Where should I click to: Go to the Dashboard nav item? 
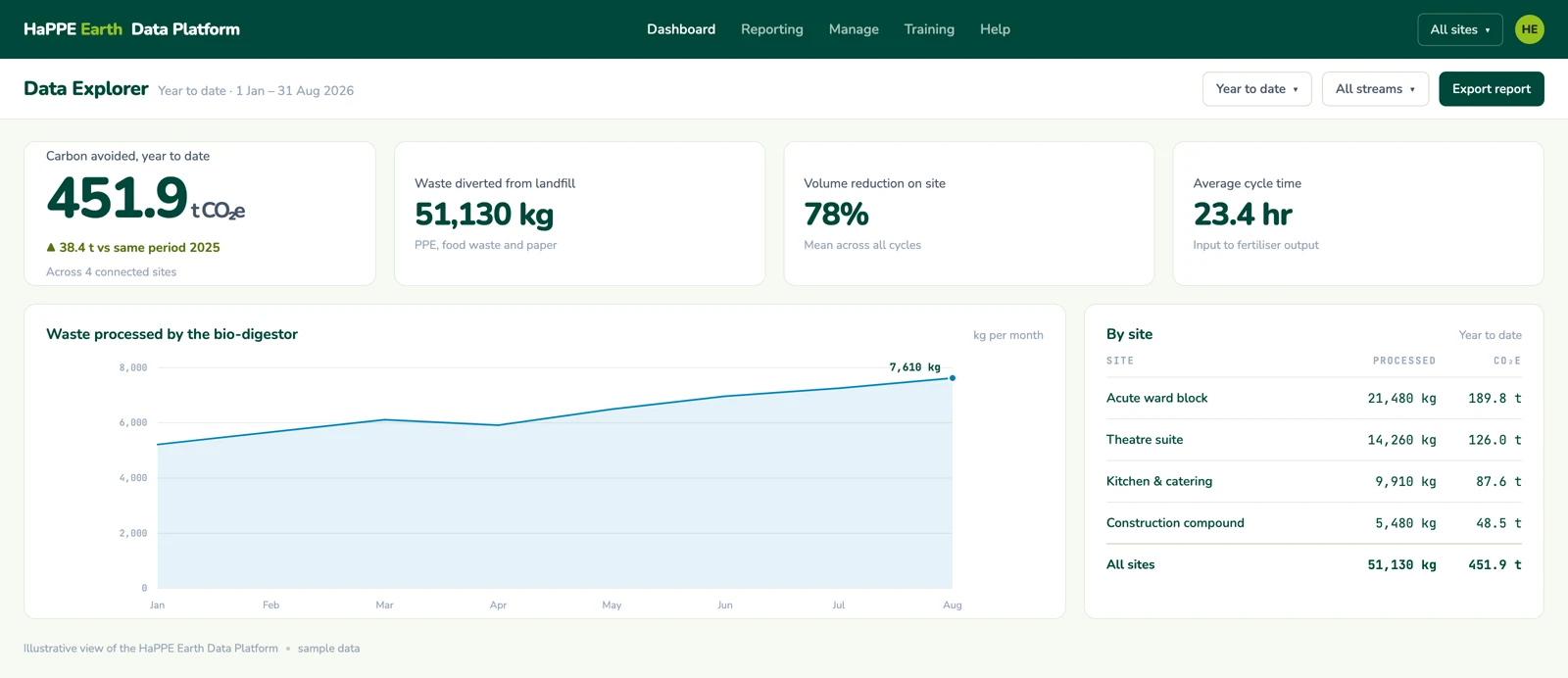click(x=681, y=29)
